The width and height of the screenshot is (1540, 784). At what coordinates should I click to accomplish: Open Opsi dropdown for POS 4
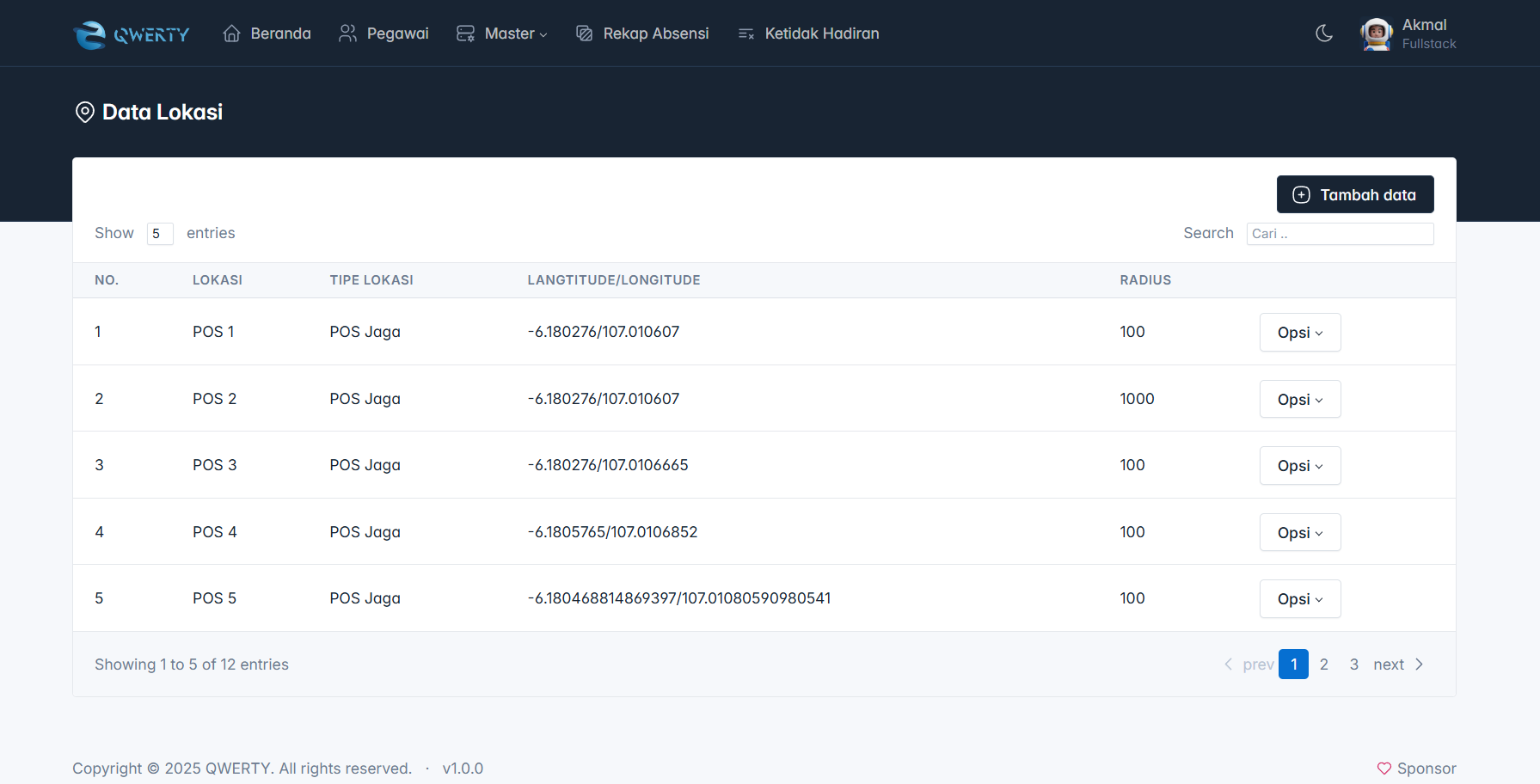(x=1300, y=532)
